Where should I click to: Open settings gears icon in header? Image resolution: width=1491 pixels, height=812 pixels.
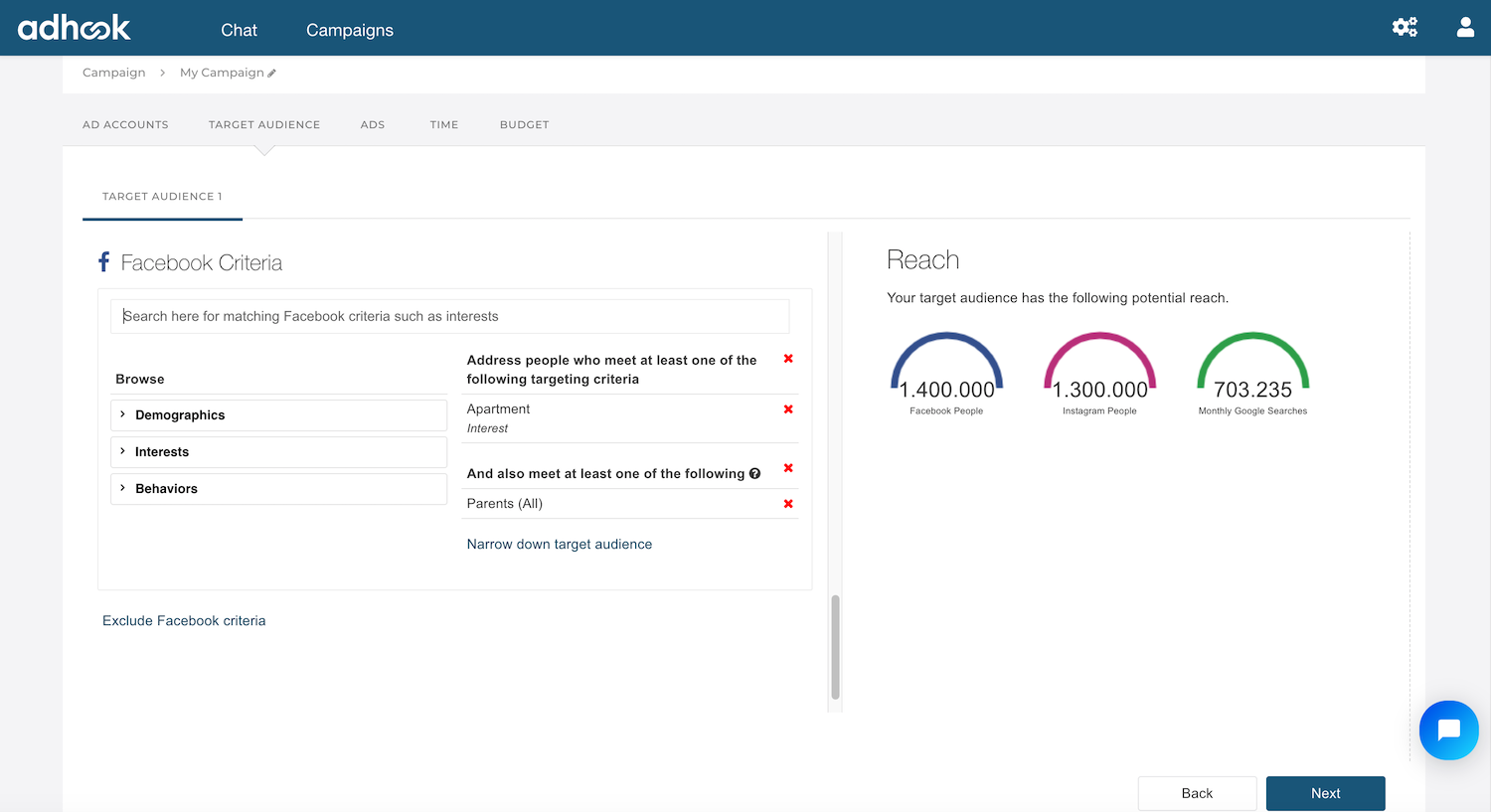pyautogui.click(x=1405, y=27)
